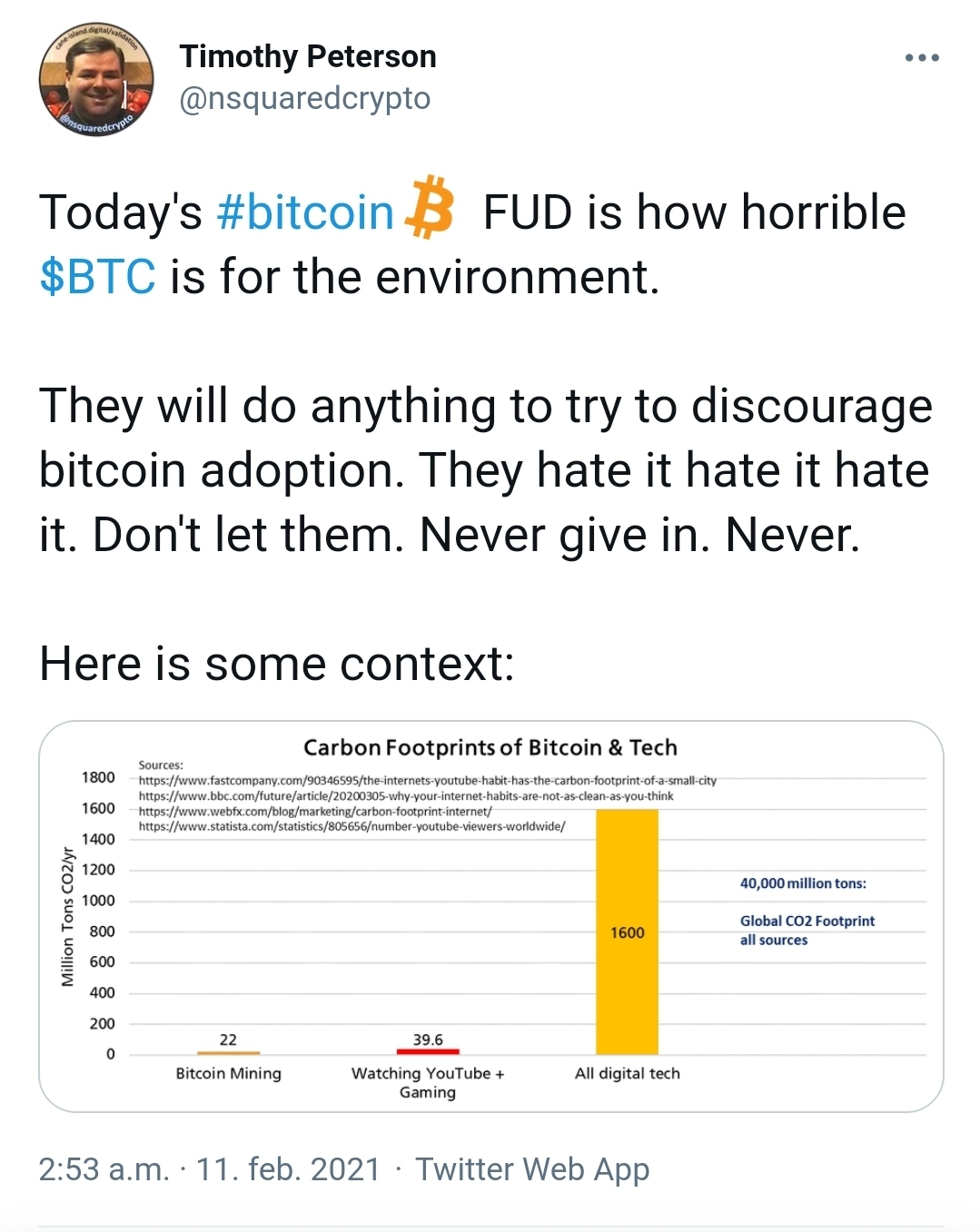Click the chart title Carbon Footprints of Bitcoin & Tech
The height and width of the screenshot is (1232, 980).
pyautogui.click(x=490, y=747)
